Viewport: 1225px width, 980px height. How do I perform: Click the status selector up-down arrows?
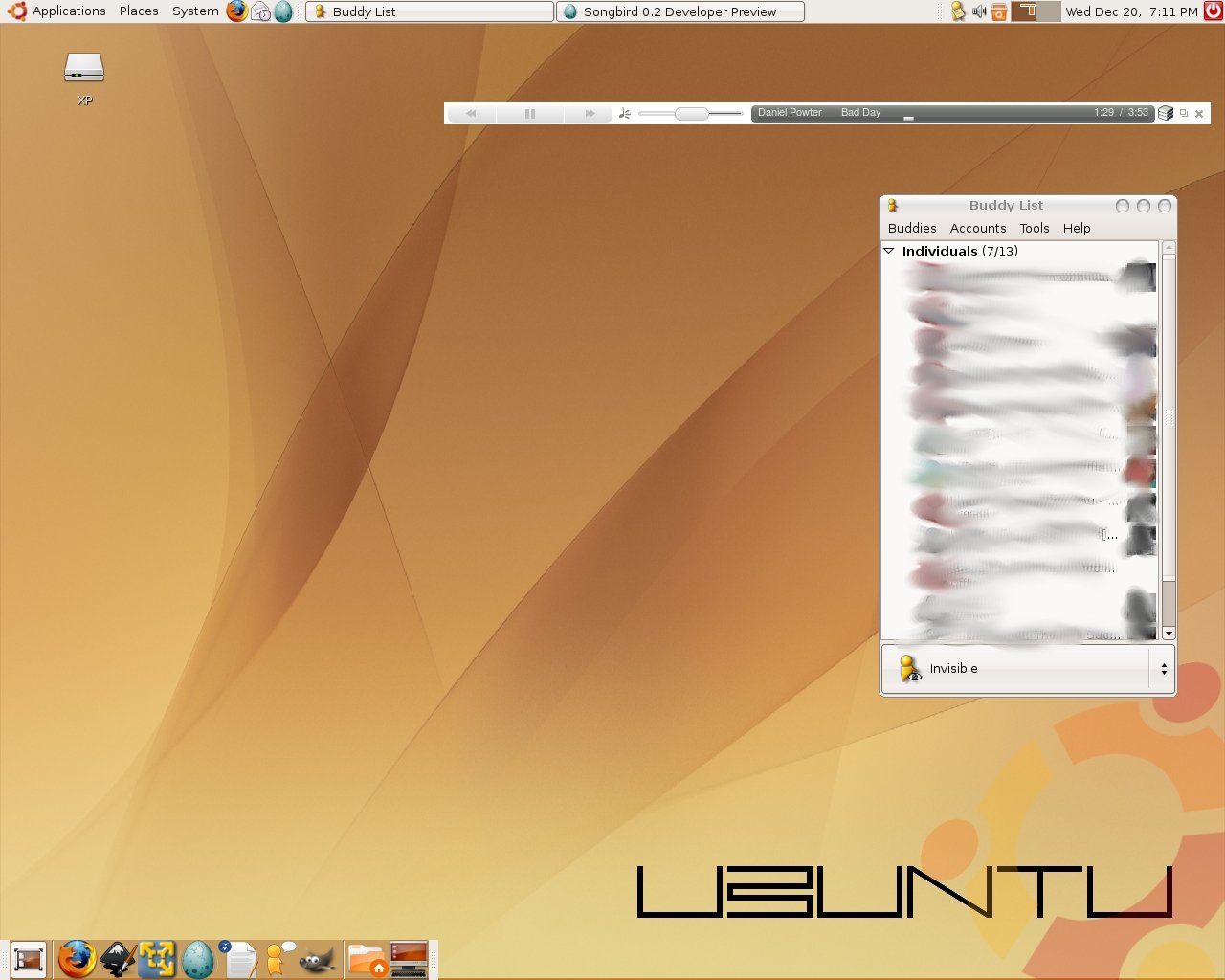point(1164,669)
